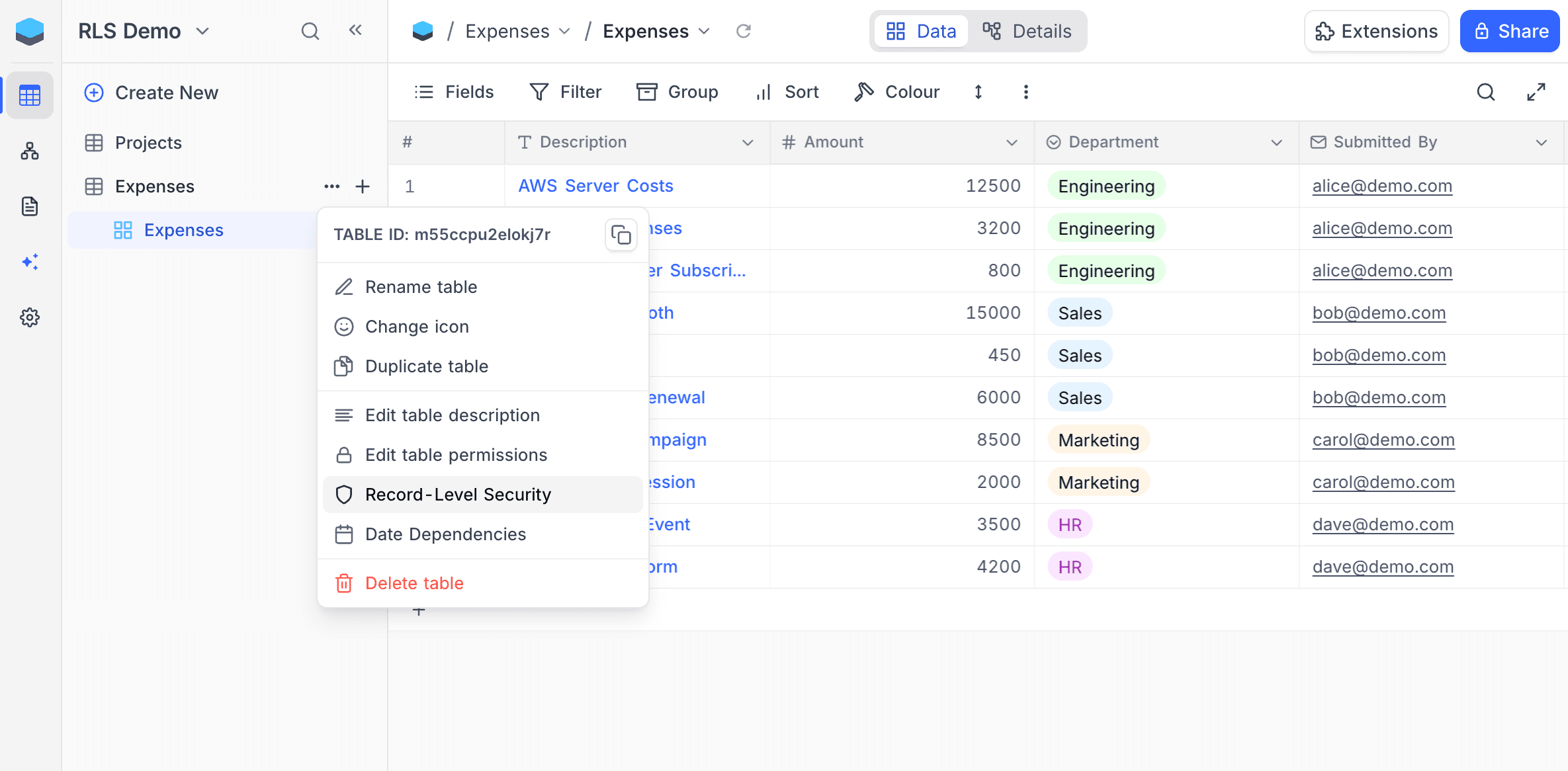Expand the table view to full screen
Image resolution: width=1568 pixels, height=771 pixels.
tap(1536, 92)
